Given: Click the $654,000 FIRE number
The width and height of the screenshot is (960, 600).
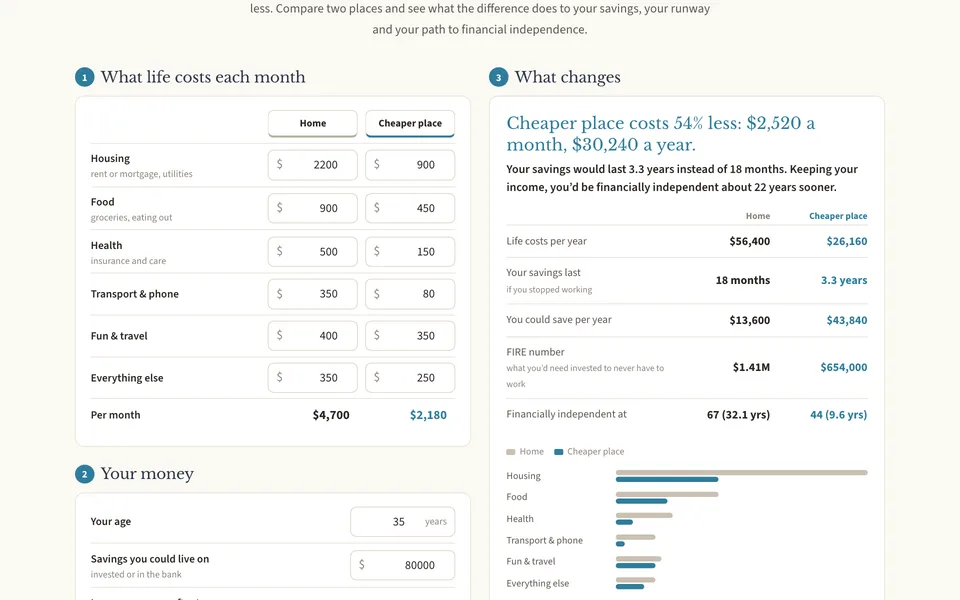Looking at the screenshot, I should (x=844, y=367).
